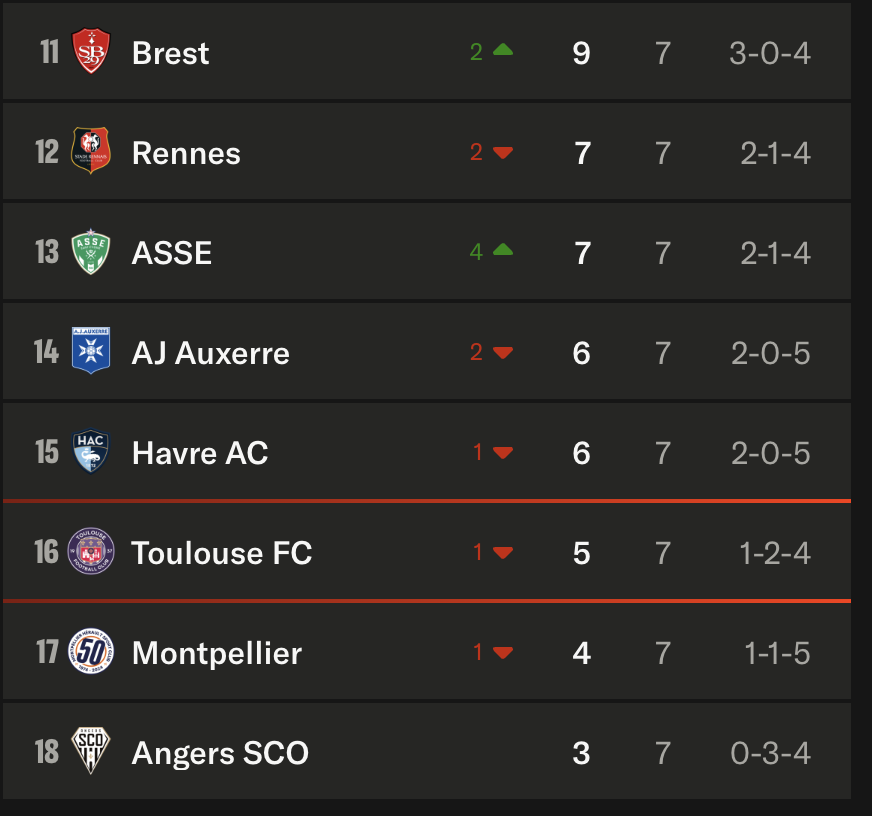This screenshot has width=872, height=816.
Task: Click the Brest club crest
Action: (91, 51)
